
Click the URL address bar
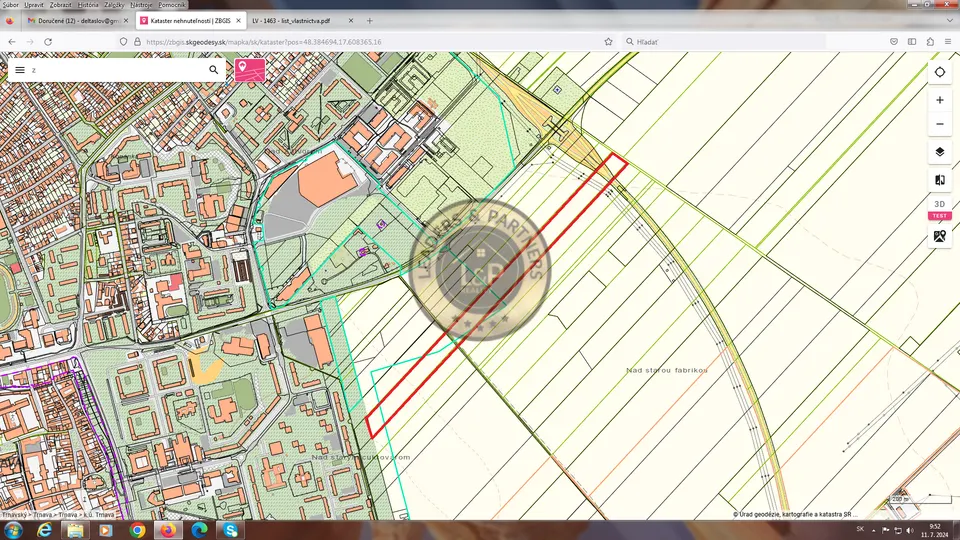367,42
